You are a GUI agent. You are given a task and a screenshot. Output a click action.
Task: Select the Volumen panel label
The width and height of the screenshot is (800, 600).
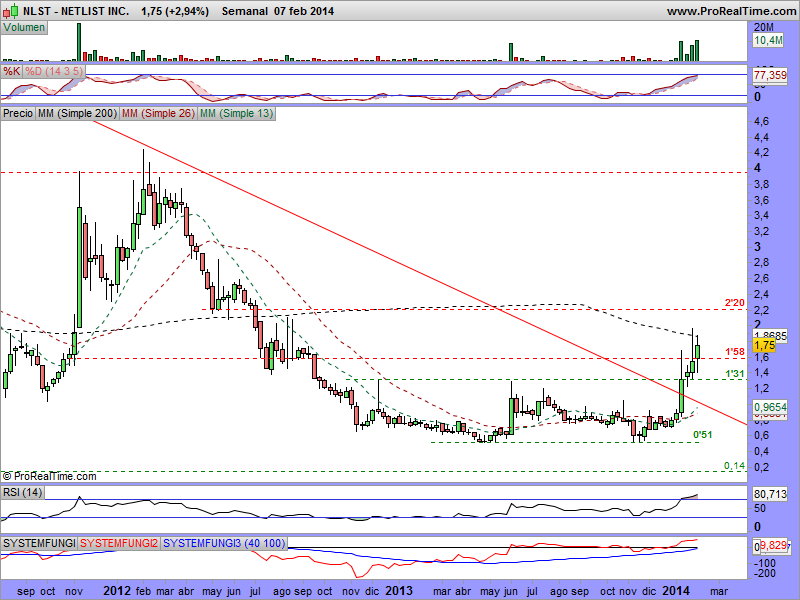point(24,28)
